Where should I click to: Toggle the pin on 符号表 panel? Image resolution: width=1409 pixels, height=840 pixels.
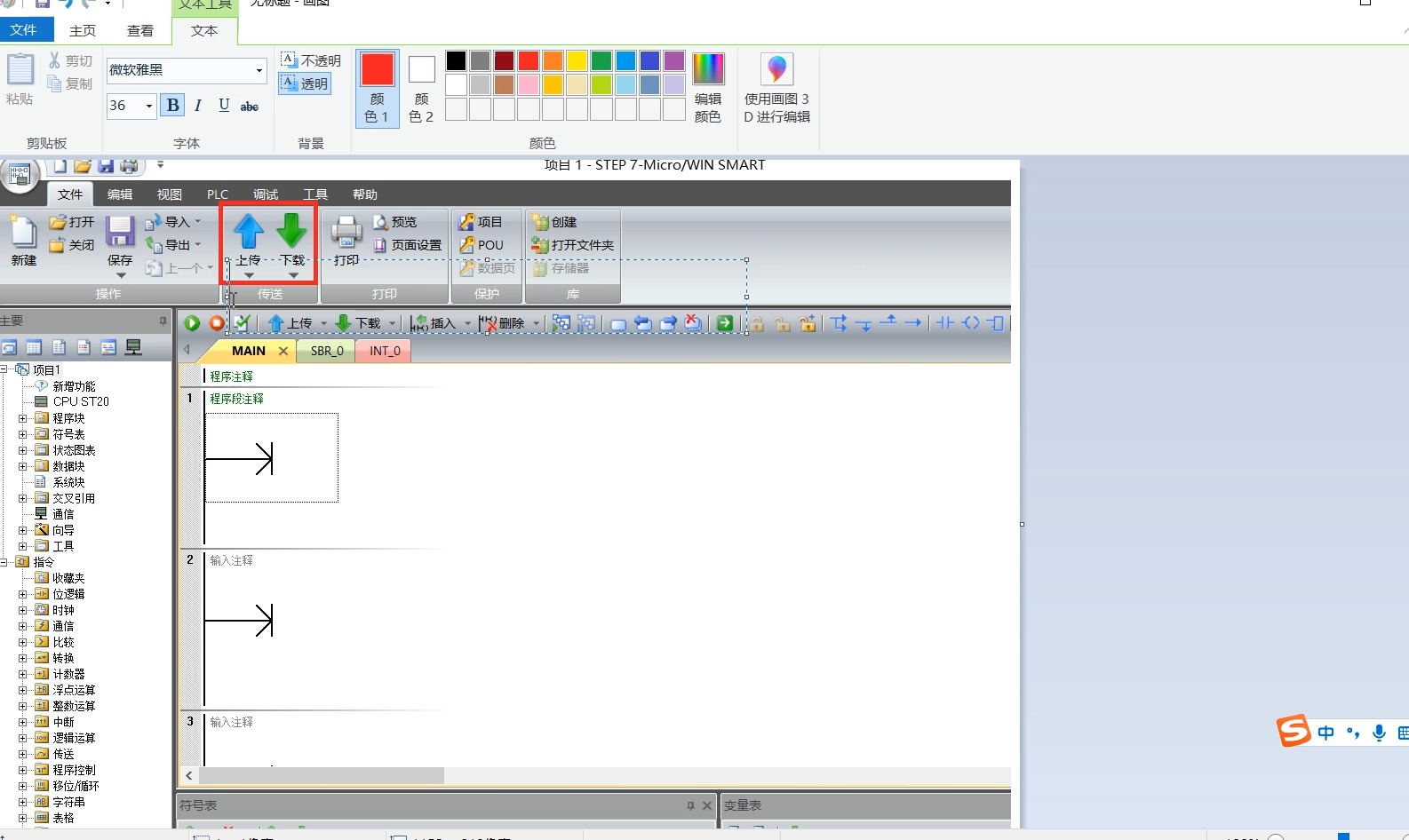[690, 805]
